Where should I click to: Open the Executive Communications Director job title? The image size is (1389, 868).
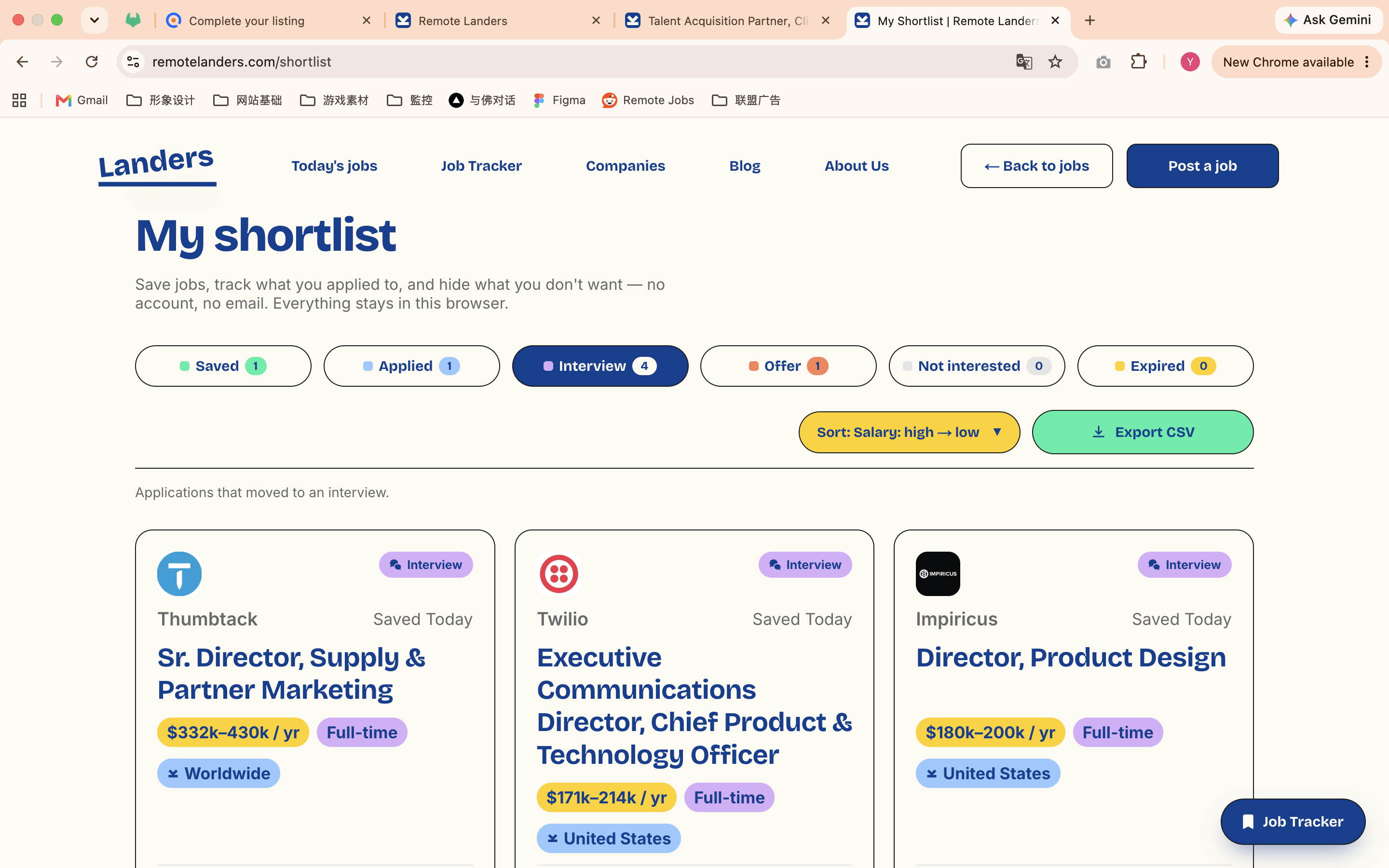point(694,705)
